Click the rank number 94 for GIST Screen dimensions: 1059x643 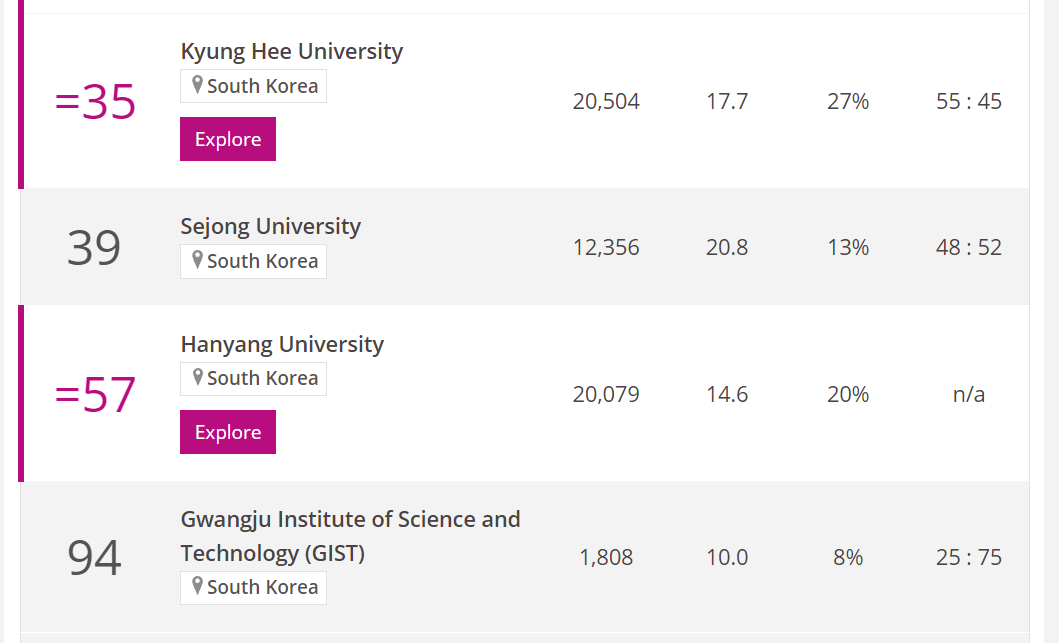[x=94, y=558]
